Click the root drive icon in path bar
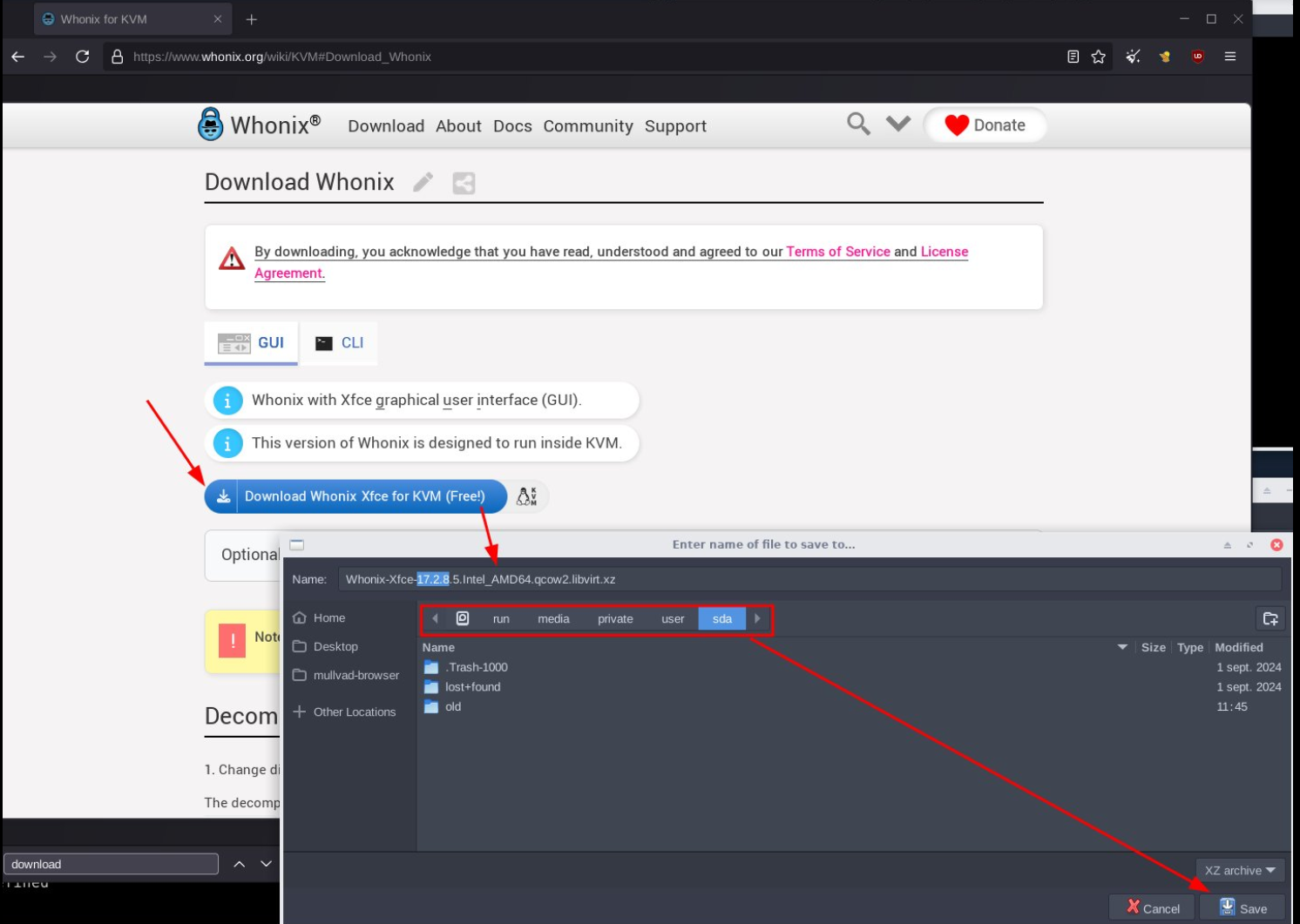1300x924 pixels. pyautogui.click(x=463, y=618)
